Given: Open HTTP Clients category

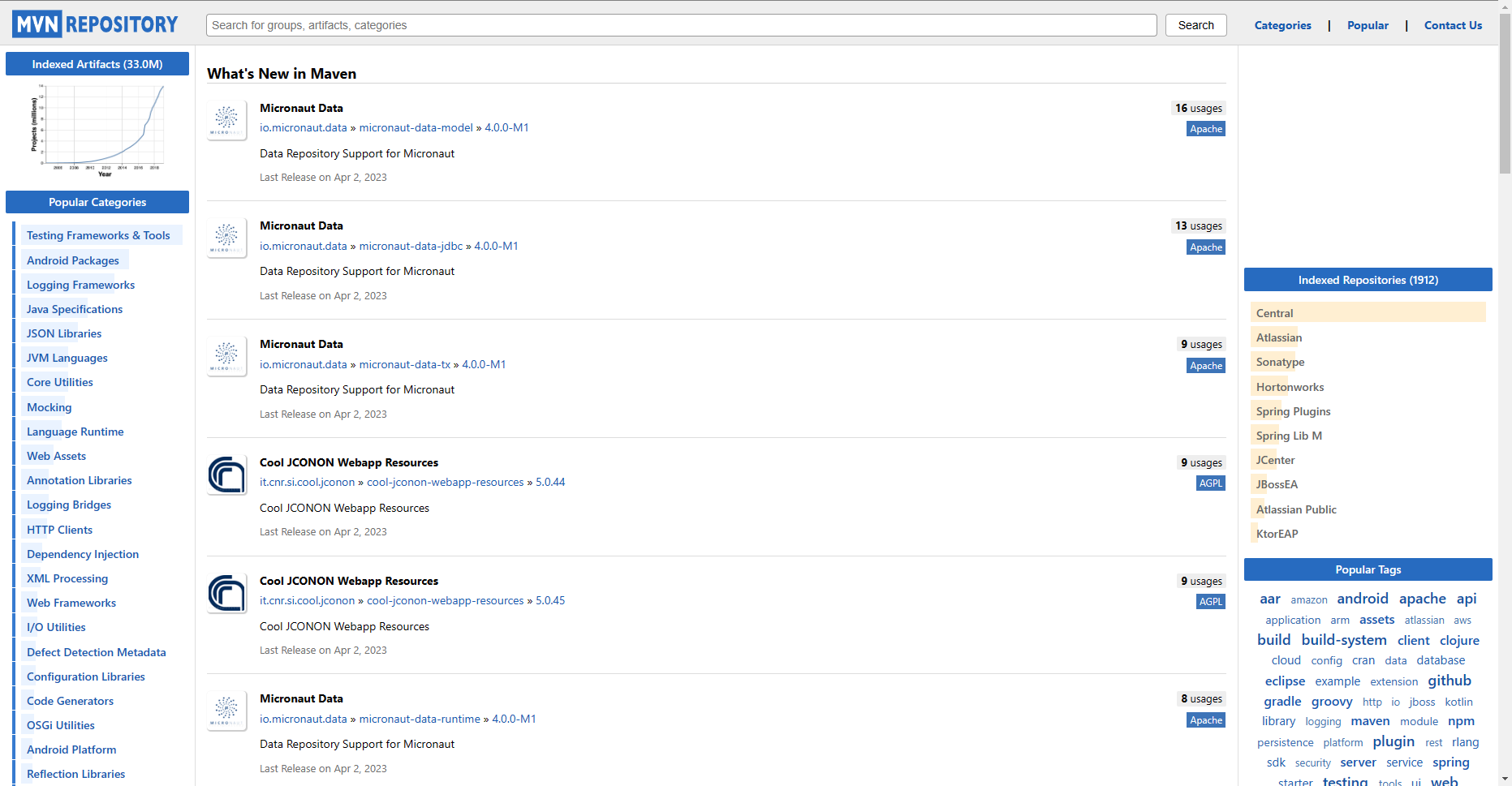Looking at the screenshot, I should tap(59, 530).
